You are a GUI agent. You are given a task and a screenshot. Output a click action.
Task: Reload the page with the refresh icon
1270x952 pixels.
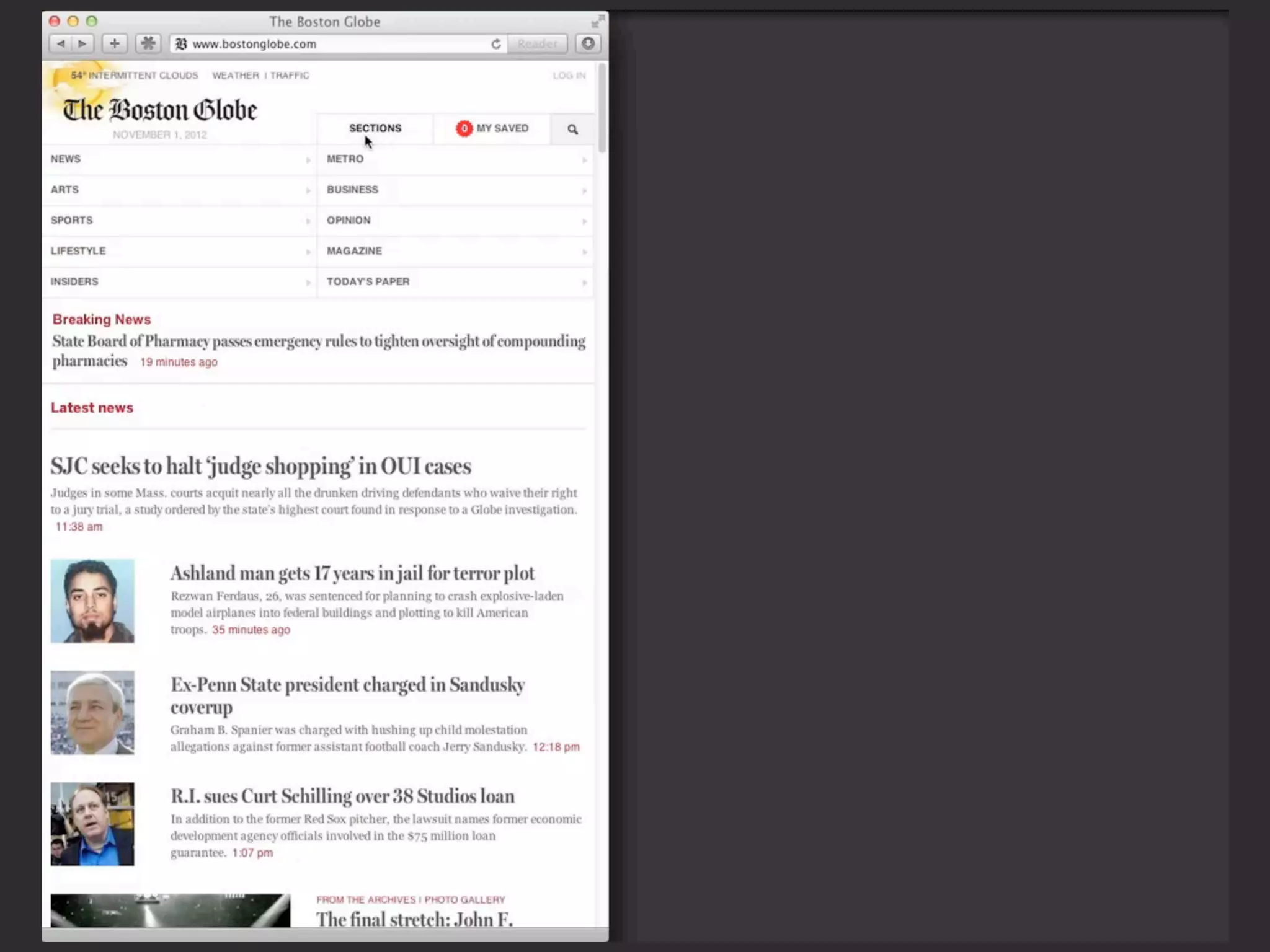495,44
